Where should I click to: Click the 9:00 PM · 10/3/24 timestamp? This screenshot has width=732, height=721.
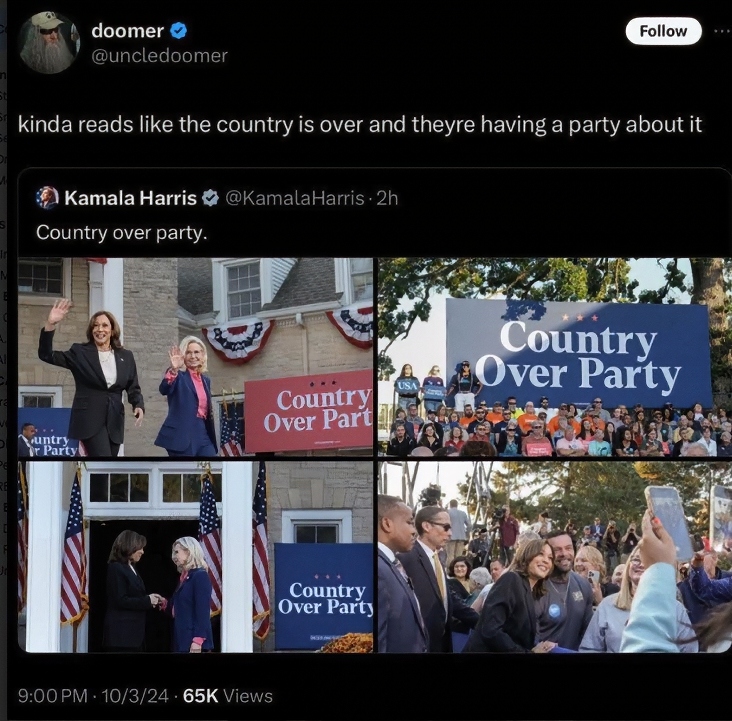[93, 696]
